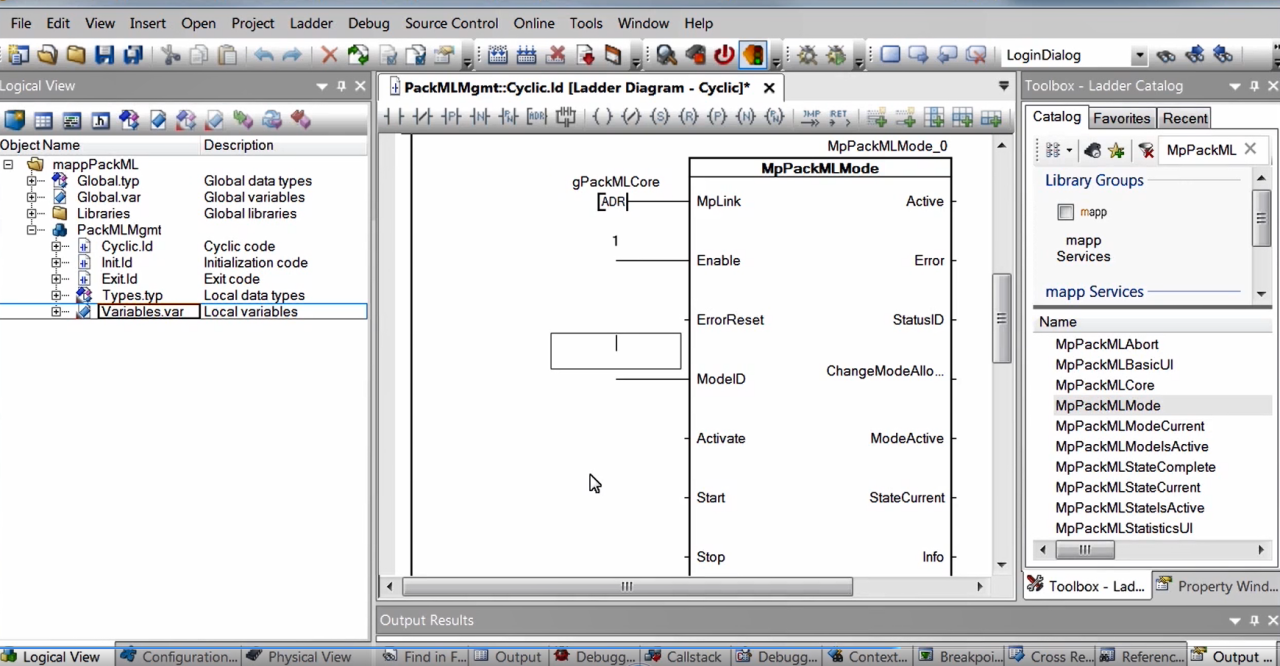The width and height of the screenshot is (1280, 666).
Task: Open the LoginDialog dropdown list
Action: (1139, 56)
